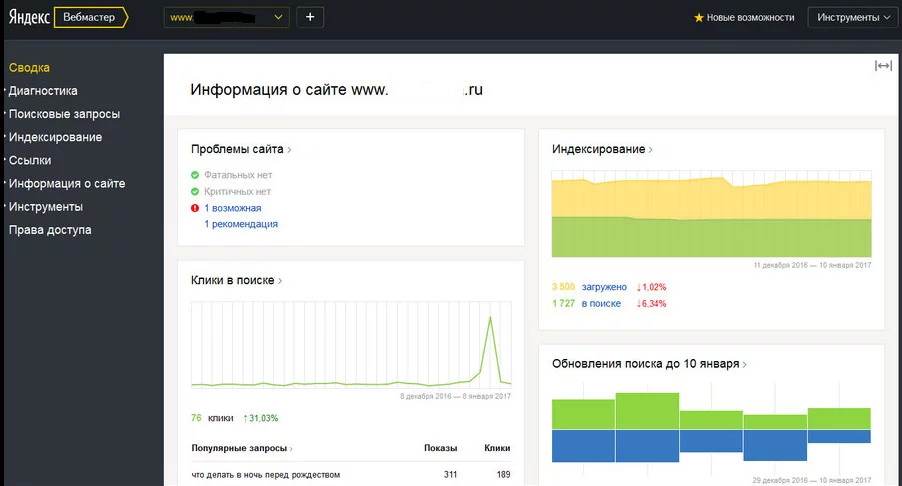Image resolution: width=902 pixels, height=486 pixels.
Task: Open the Вебмастер home badge
Action: 90,17
